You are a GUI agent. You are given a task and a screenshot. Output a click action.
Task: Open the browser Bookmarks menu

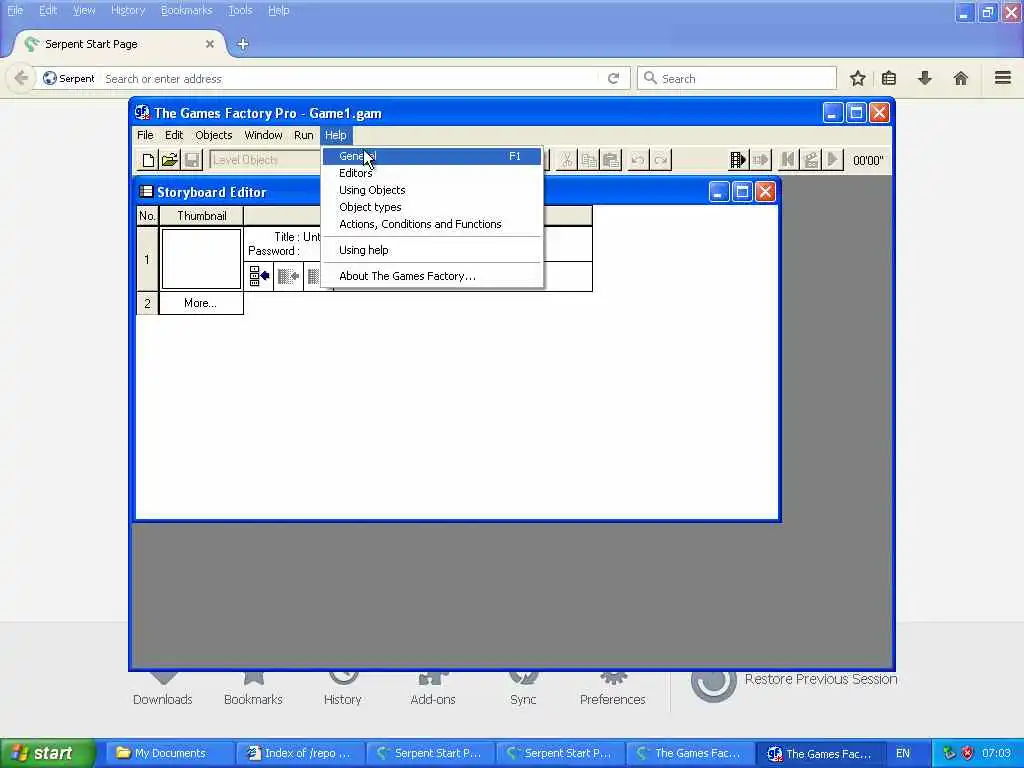[x=187, y=10]
